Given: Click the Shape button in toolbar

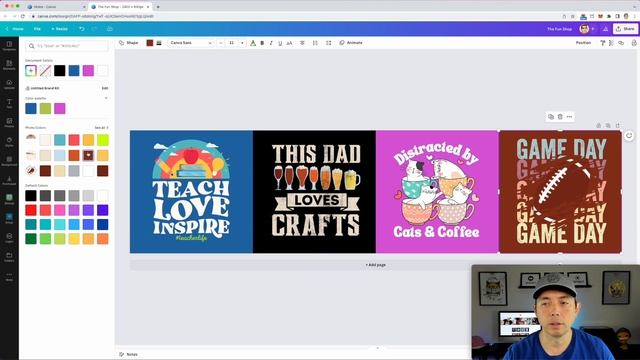Looking at the screenshot, I should coord(129,43).
